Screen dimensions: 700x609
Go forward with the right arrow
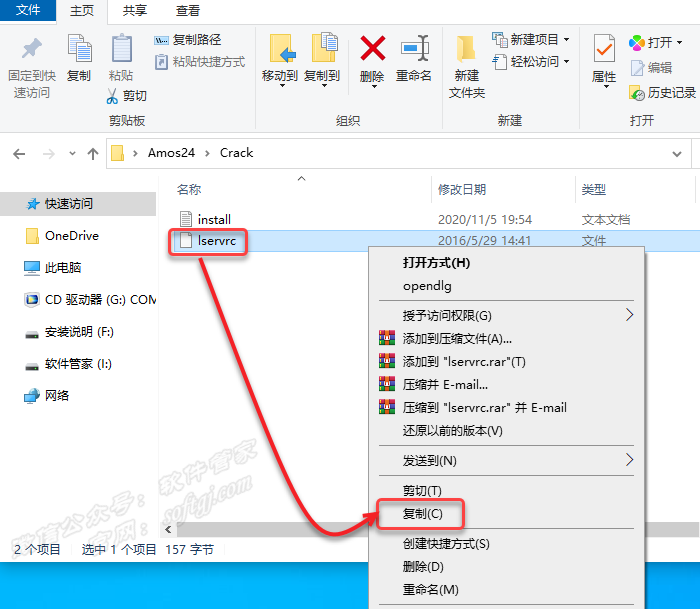pos(49,154)
